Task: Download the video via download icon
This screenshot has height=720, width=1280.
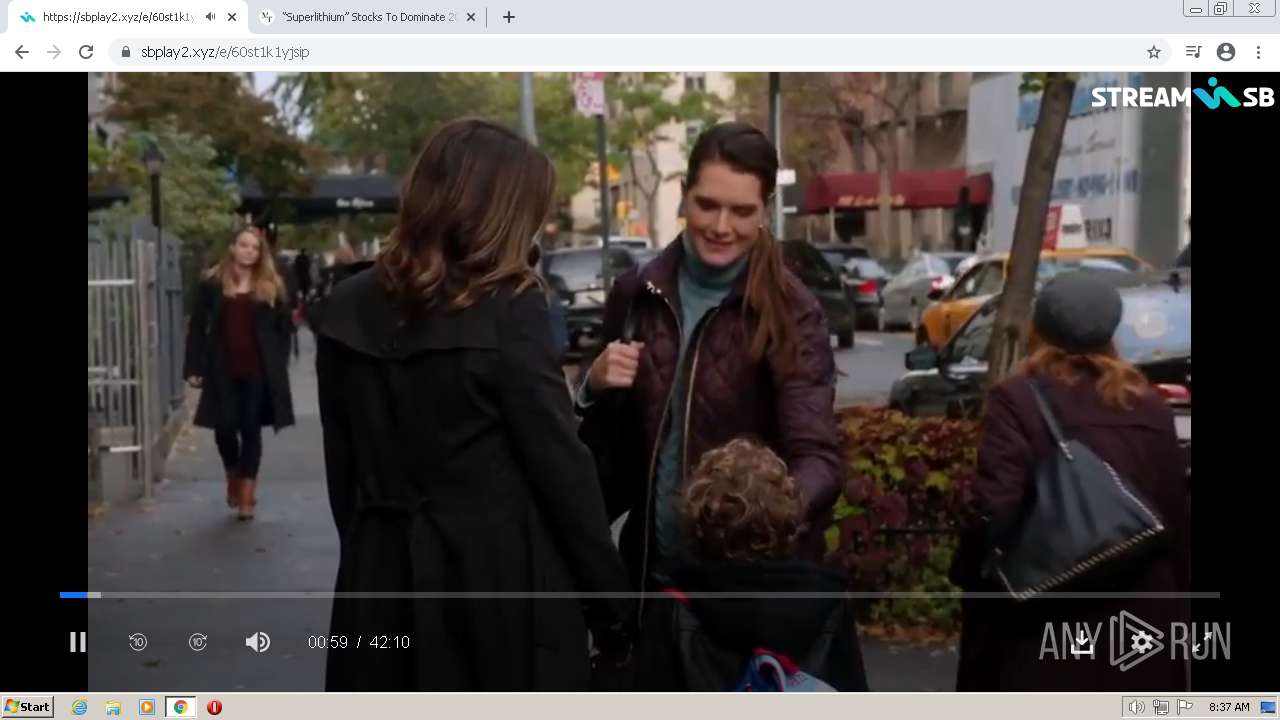Action: click(1082, 642)
